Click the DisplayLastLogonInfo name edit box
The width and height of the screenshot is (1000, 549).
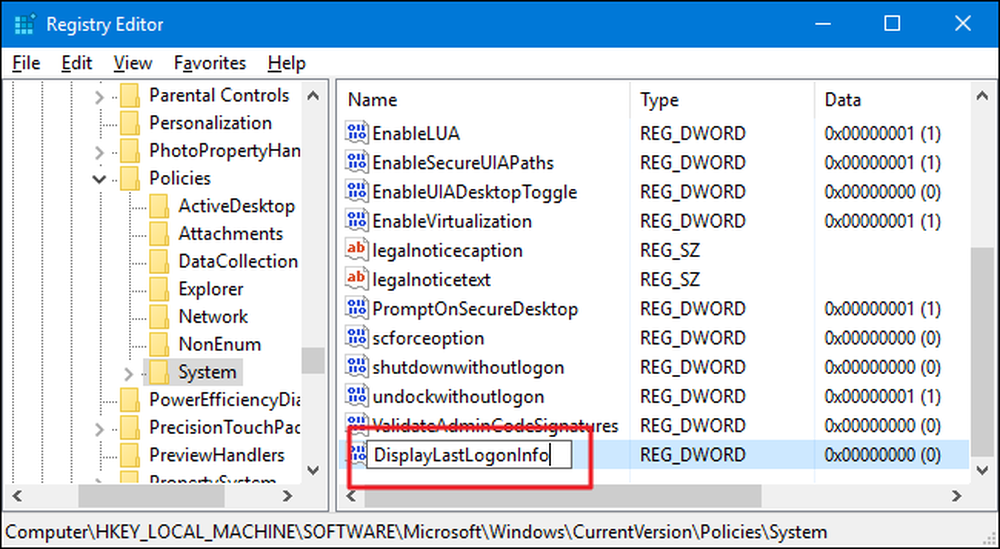(469, 455)
